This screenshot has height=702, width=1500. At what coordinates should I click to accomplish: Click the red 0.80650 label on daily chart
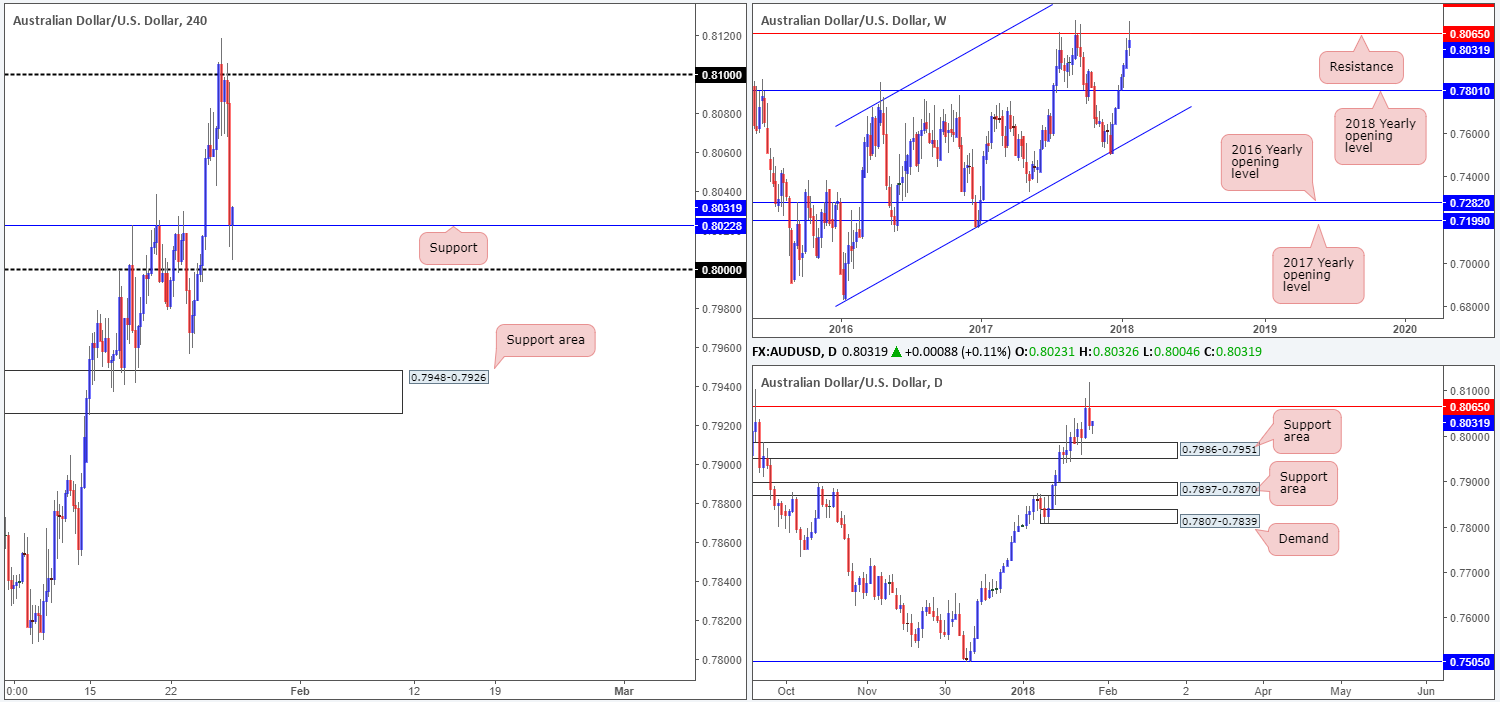1470,407
